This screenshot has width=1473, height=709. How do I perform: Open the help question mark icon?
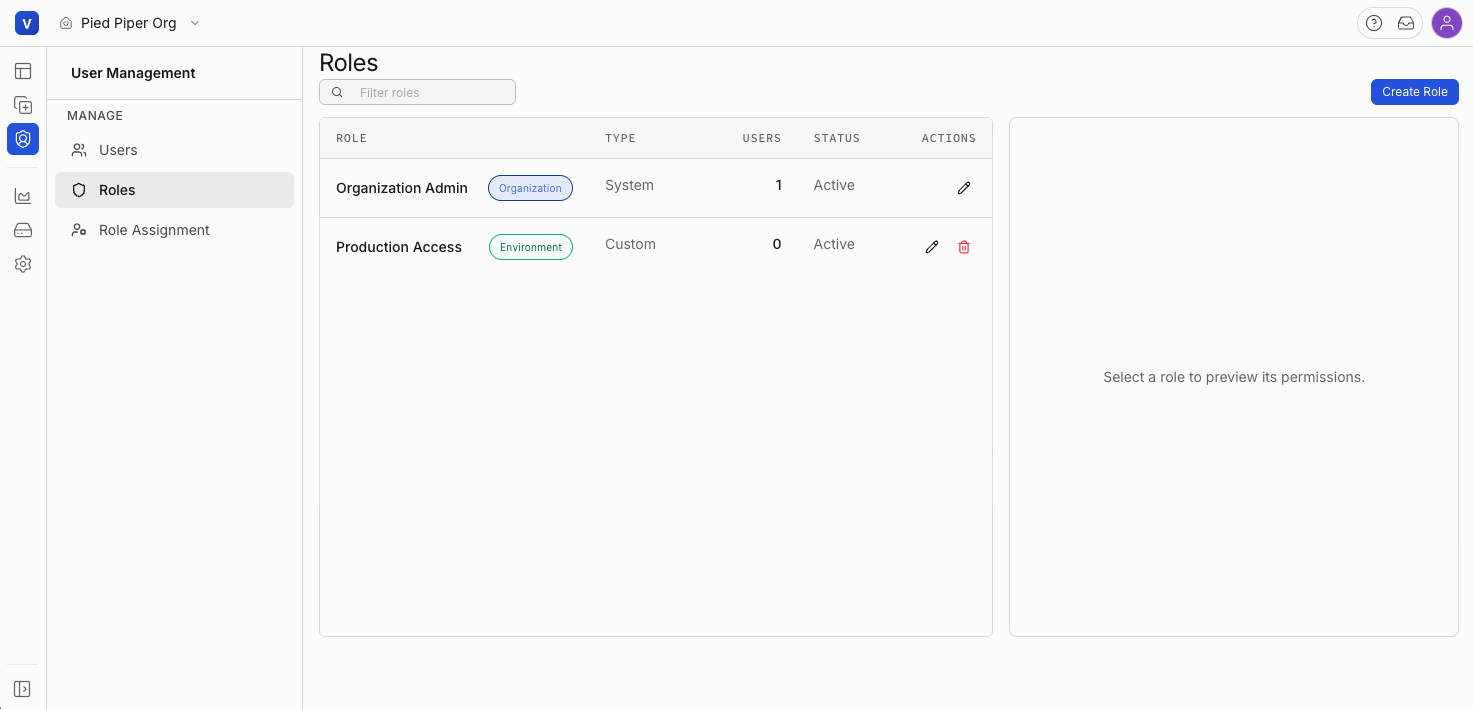tap(1373, 22)
